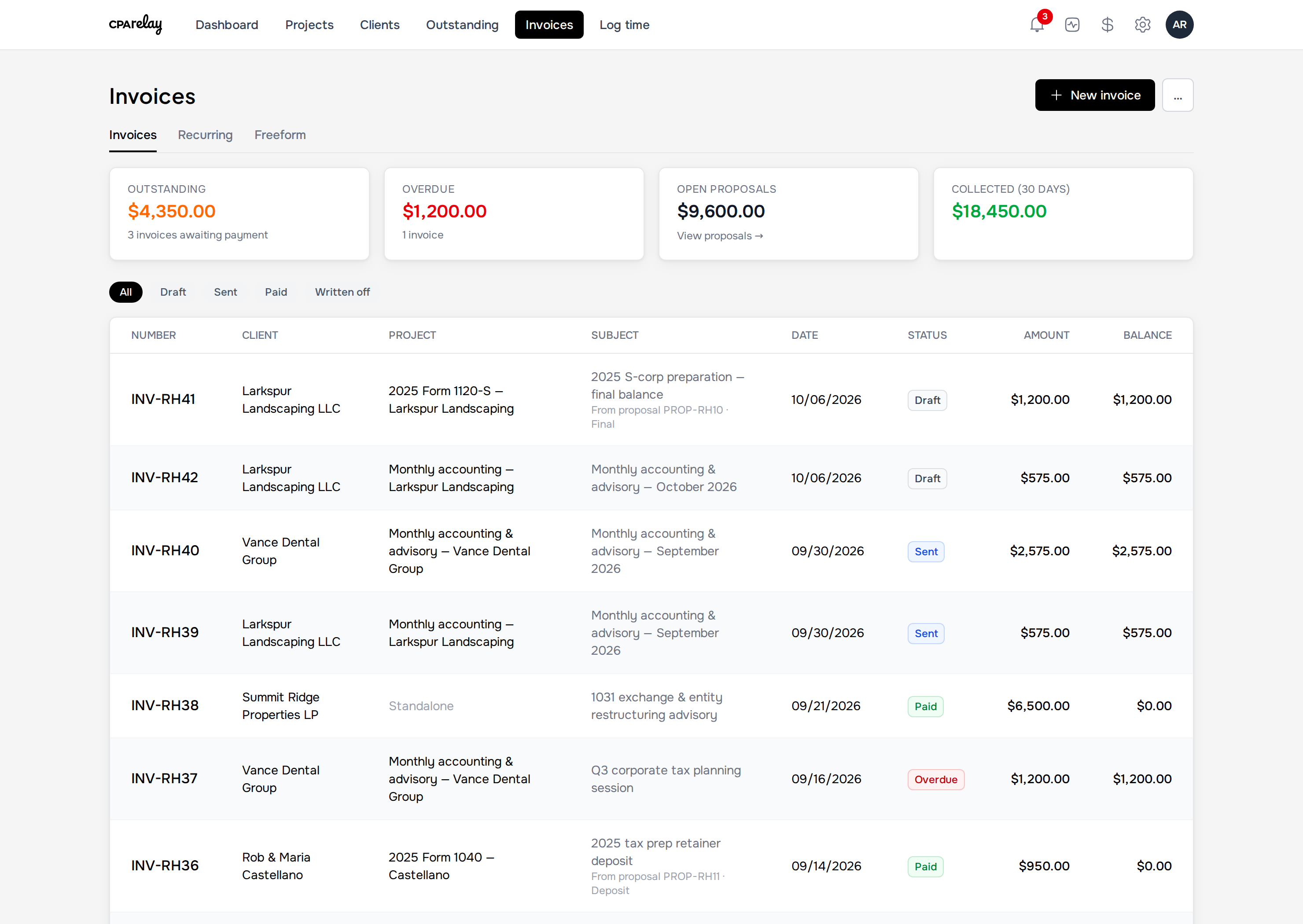
Task: Click From proposal PROP-RH10 note
Action: (x=659, y=417)
